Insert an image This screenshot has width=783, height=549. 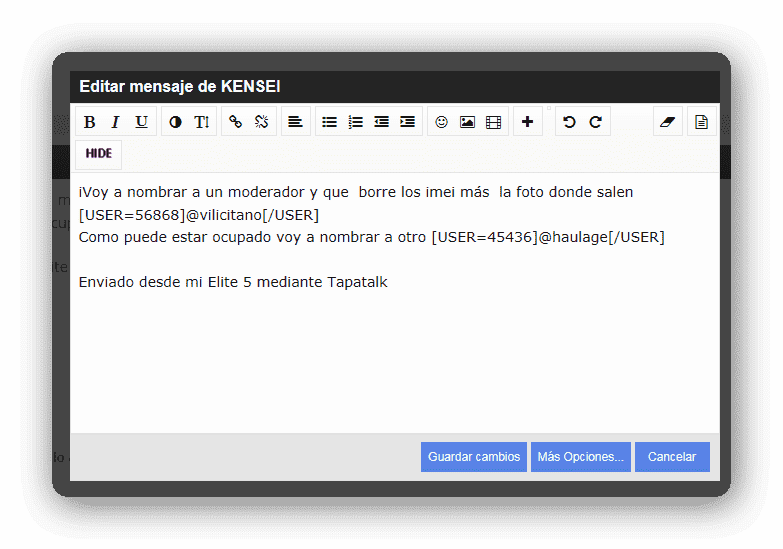pyautogui.click(x=467, y=122)
